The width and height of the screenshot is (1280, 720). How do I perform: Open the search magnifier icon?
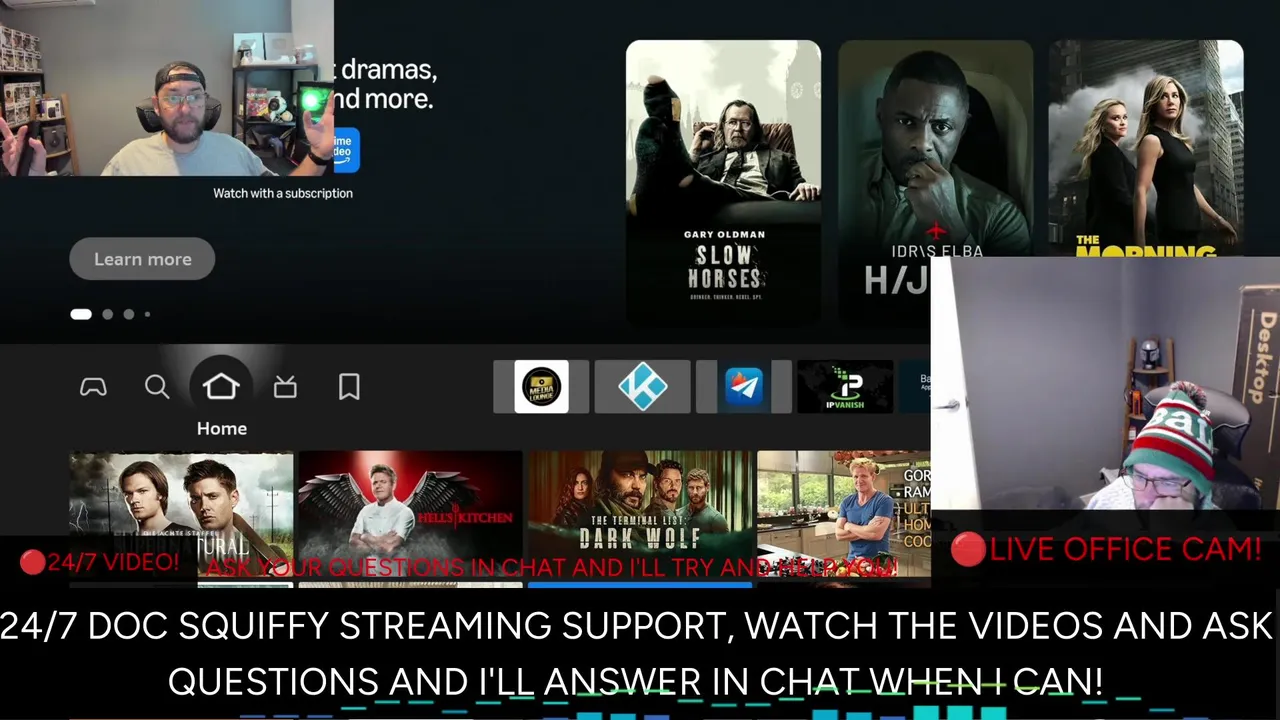pyautogui.click(x=157, y=387)
